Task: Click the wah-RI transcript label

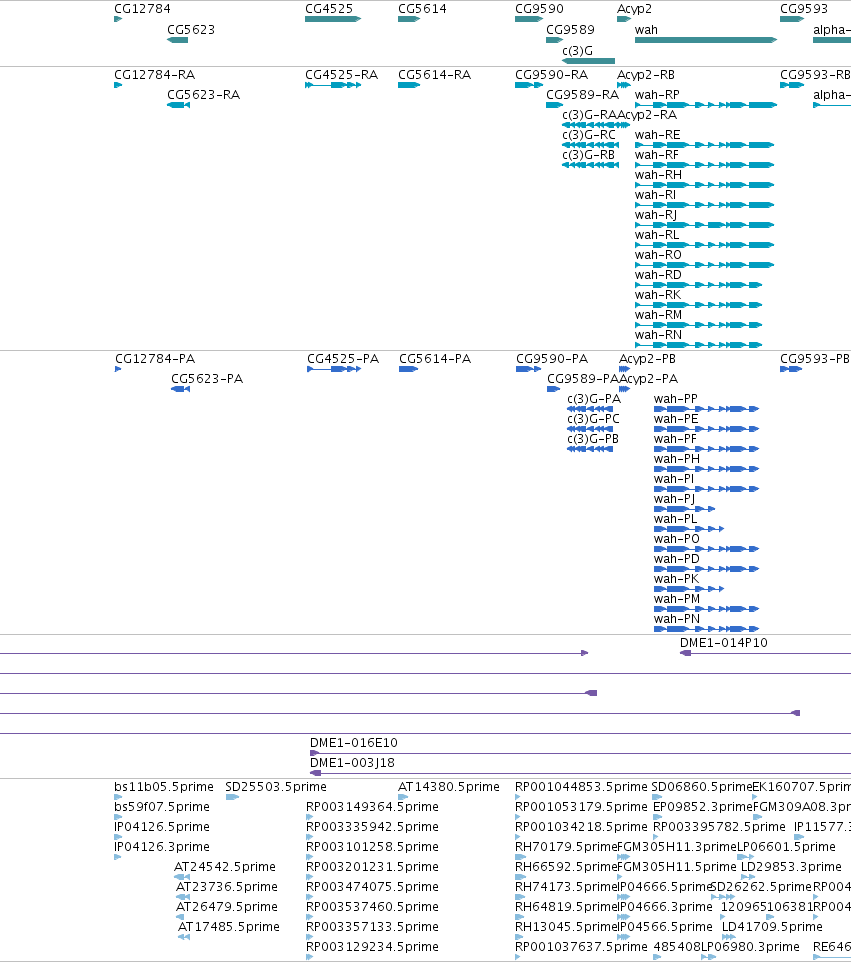Action: pos(655,194)
